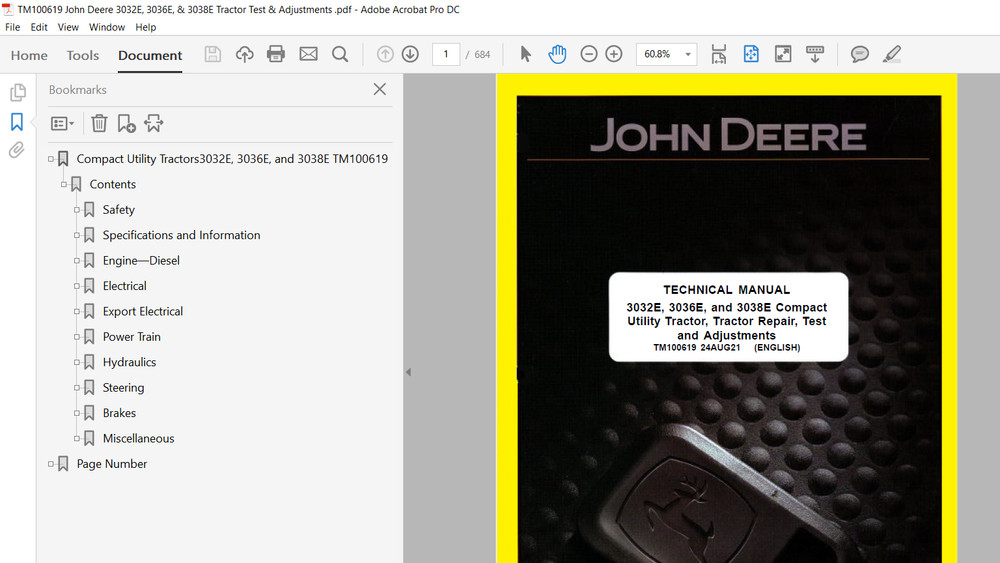This screenshot has height=563, width=1000.
Task: Open the Window menu
Action: pos(107,27)
